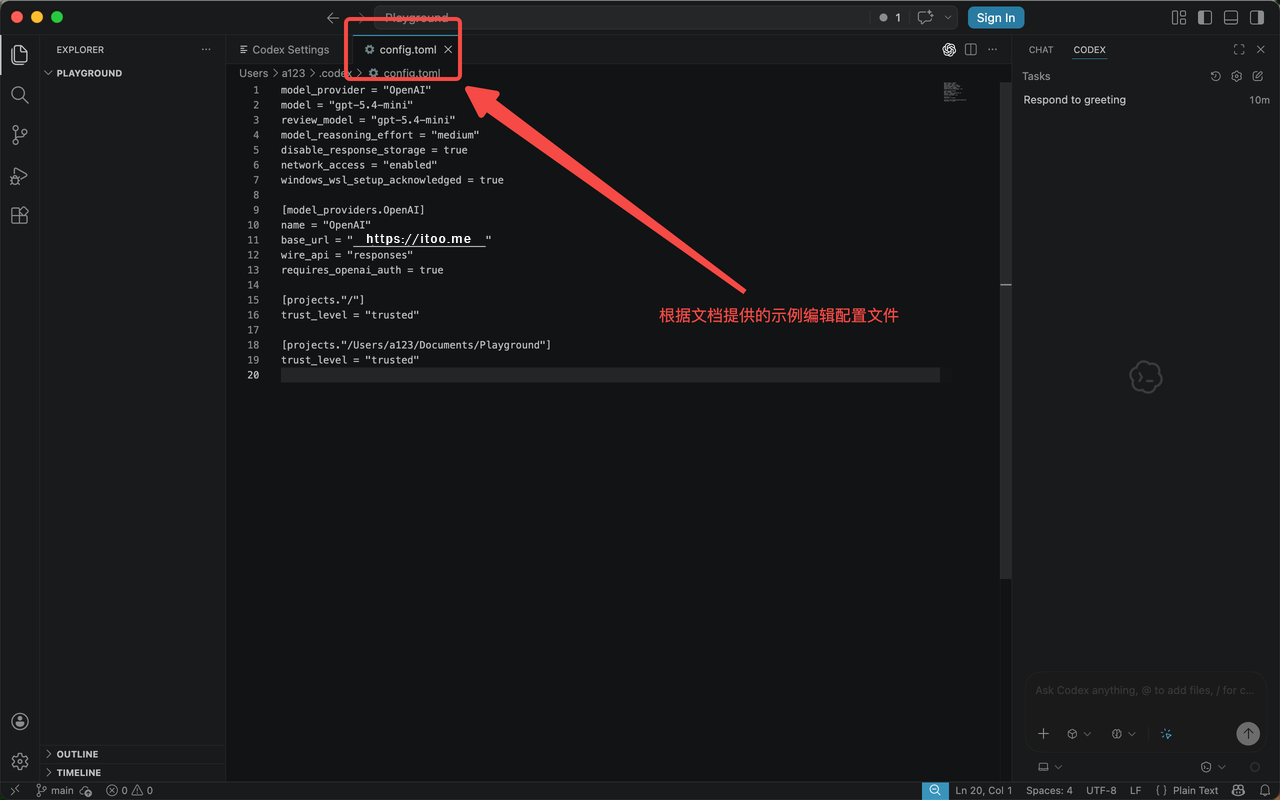This screenshot has width=1280, height=800.
Task: Click the Copilot status icon in status bar
Action: pos(1239,790)
